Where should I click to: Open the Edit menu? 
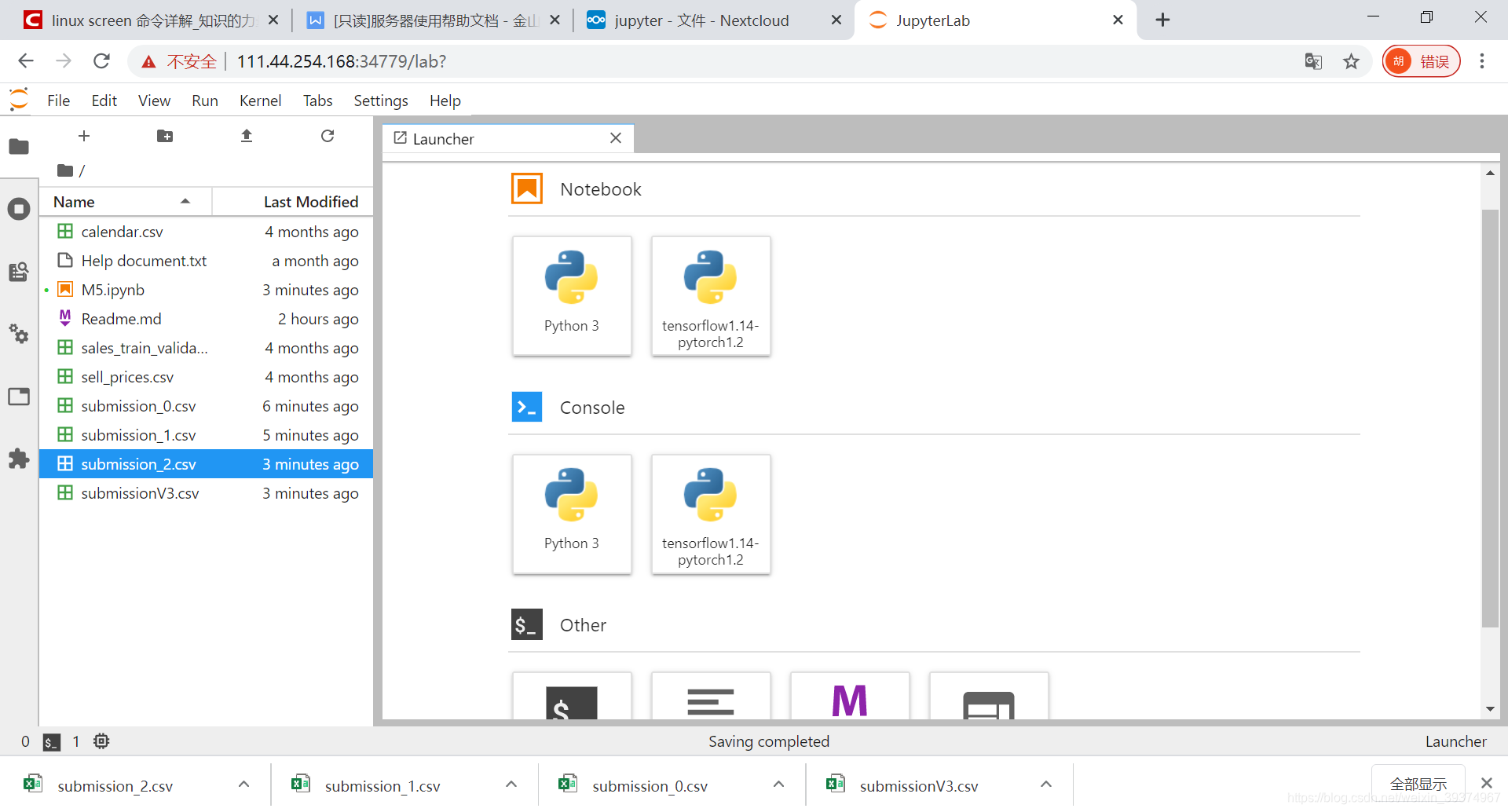coord(104,101)
